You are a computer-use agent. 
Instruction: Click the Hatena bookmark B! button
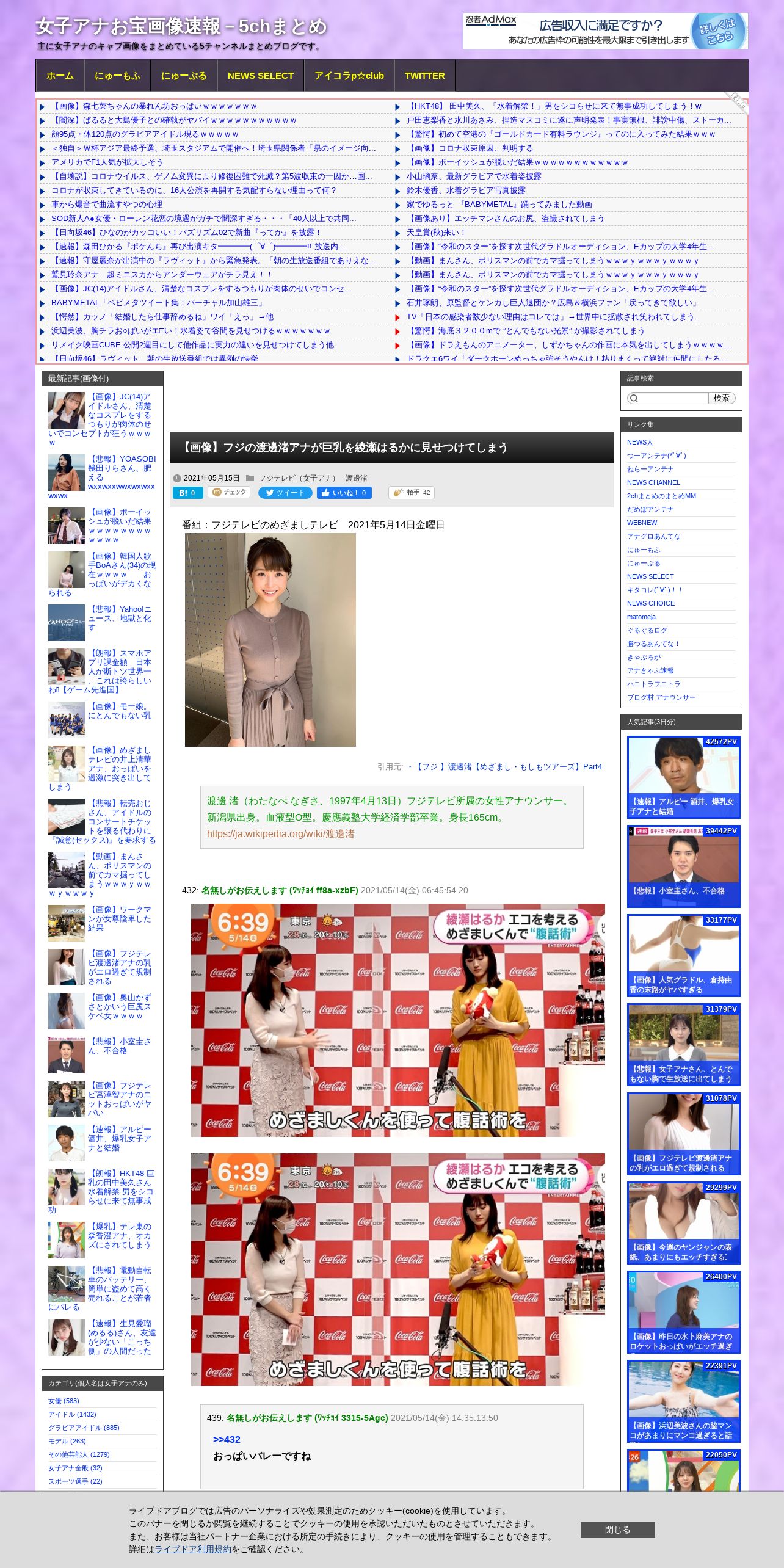tap(188, 493)
